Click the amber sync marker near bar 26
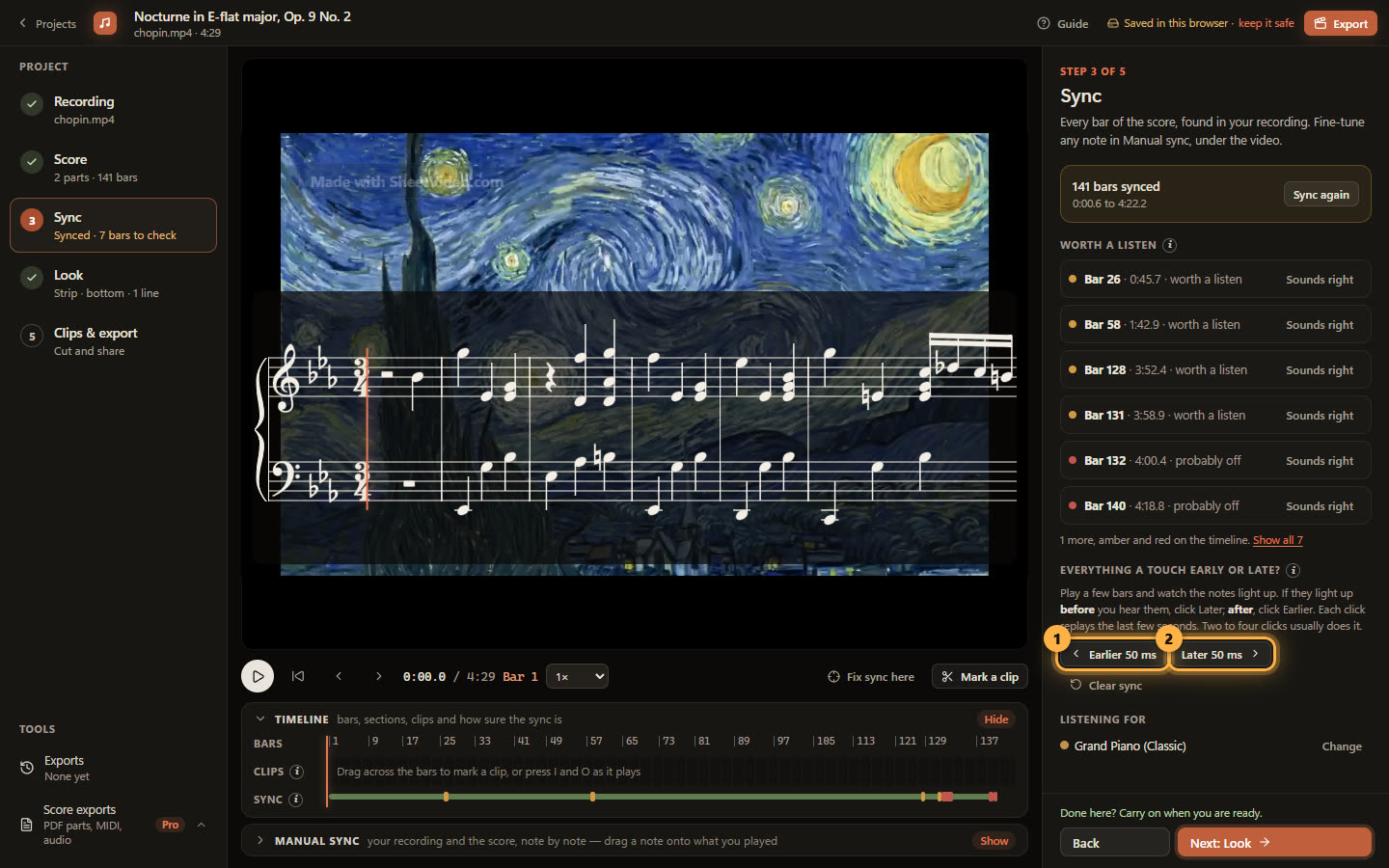The image size is (1389, 868). pyautogui.click(x=446, y=797)
